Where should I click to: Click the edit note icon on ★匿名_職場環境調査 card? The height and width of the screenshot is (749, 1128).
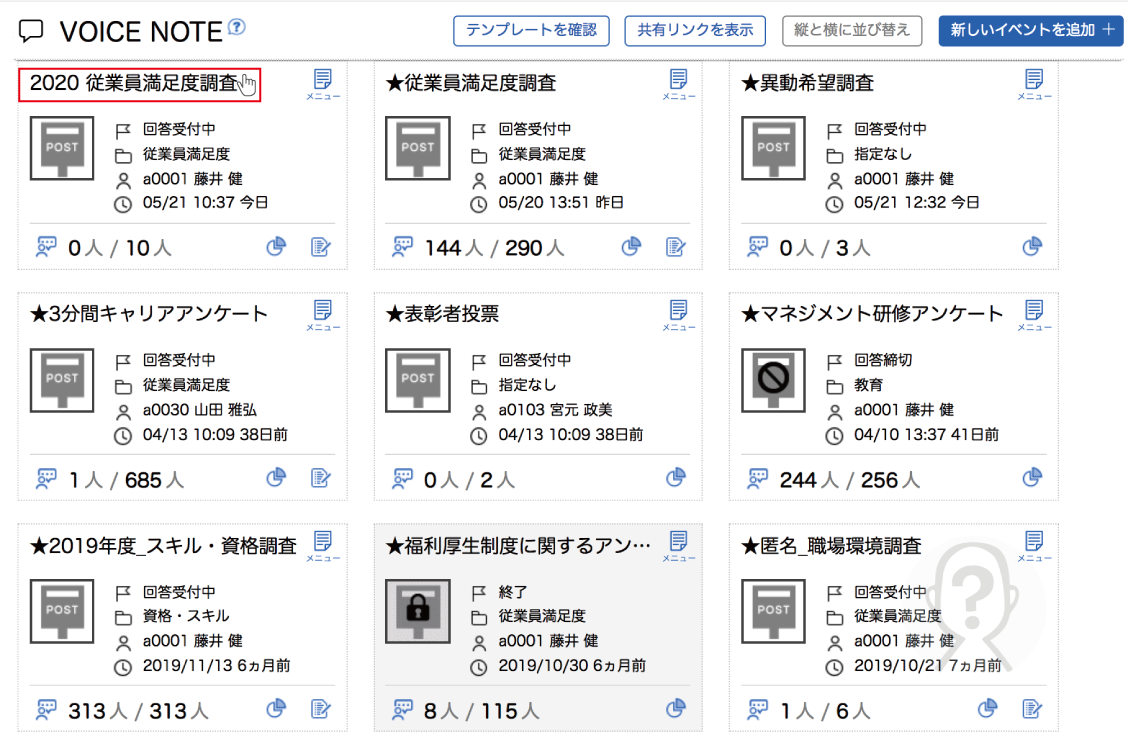click(1032, 709)
